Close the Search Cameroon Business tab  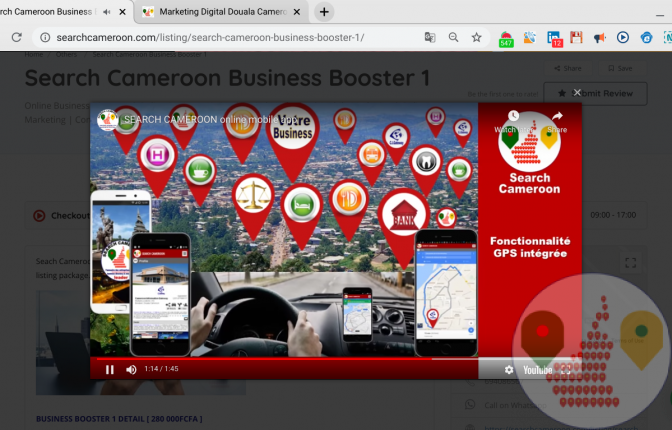pyautogui.click(x=123, y=12)
